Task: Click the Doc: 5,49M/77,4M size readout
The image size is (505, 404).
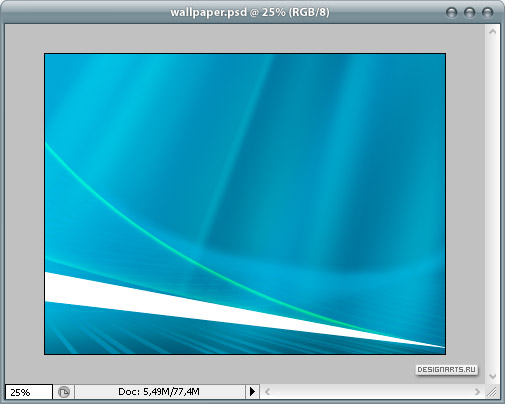Action: pyautogui.click(x=159, y=392)
